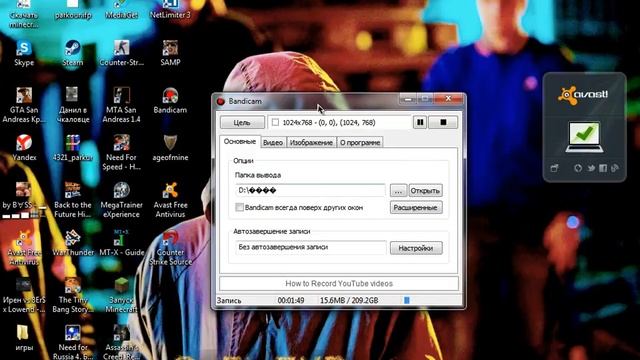Click the output folder path field
This screenshot has width=640, height=360.
[310, 190]
